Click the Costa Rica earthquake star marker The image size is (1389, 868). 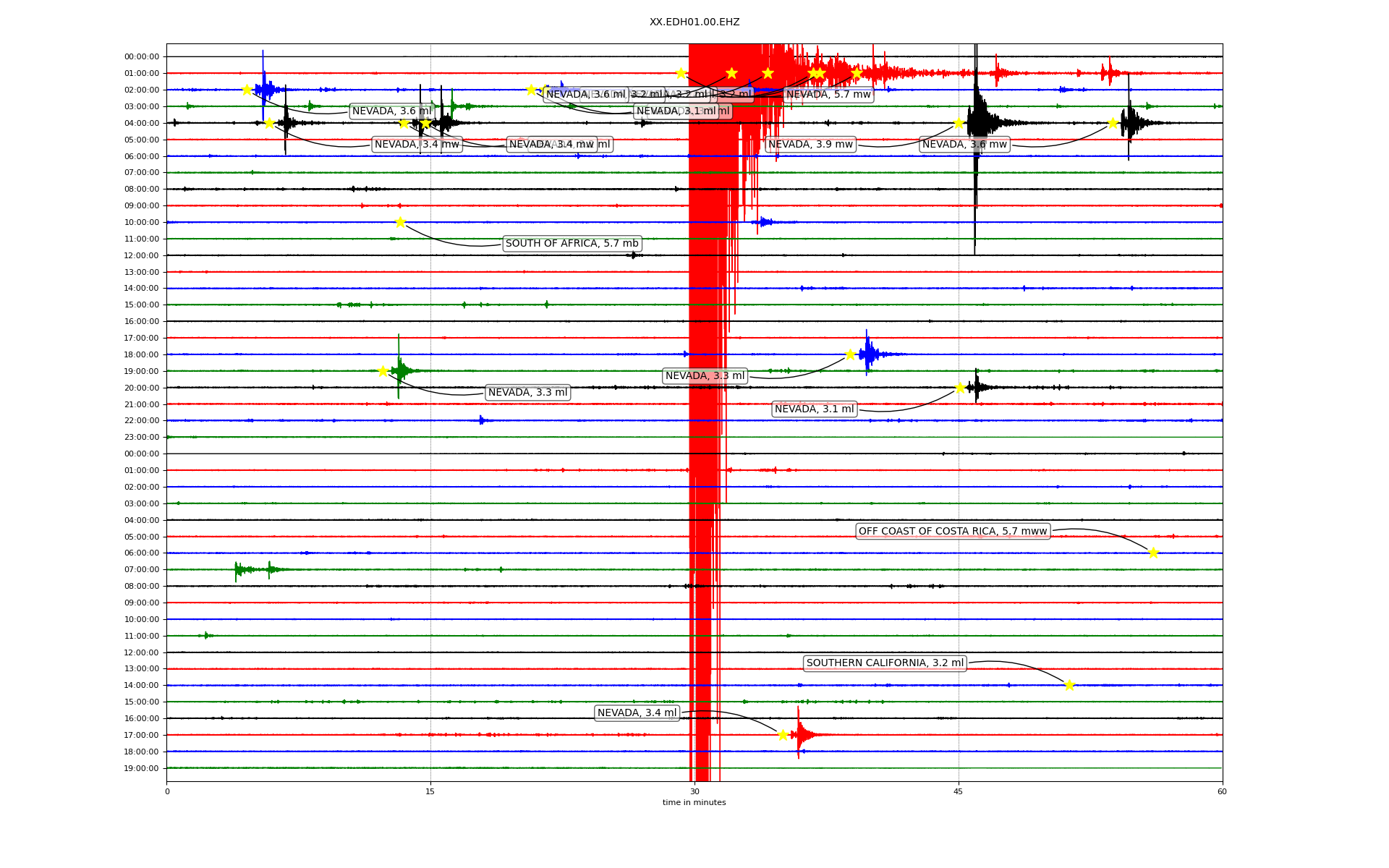(1153, 553)
